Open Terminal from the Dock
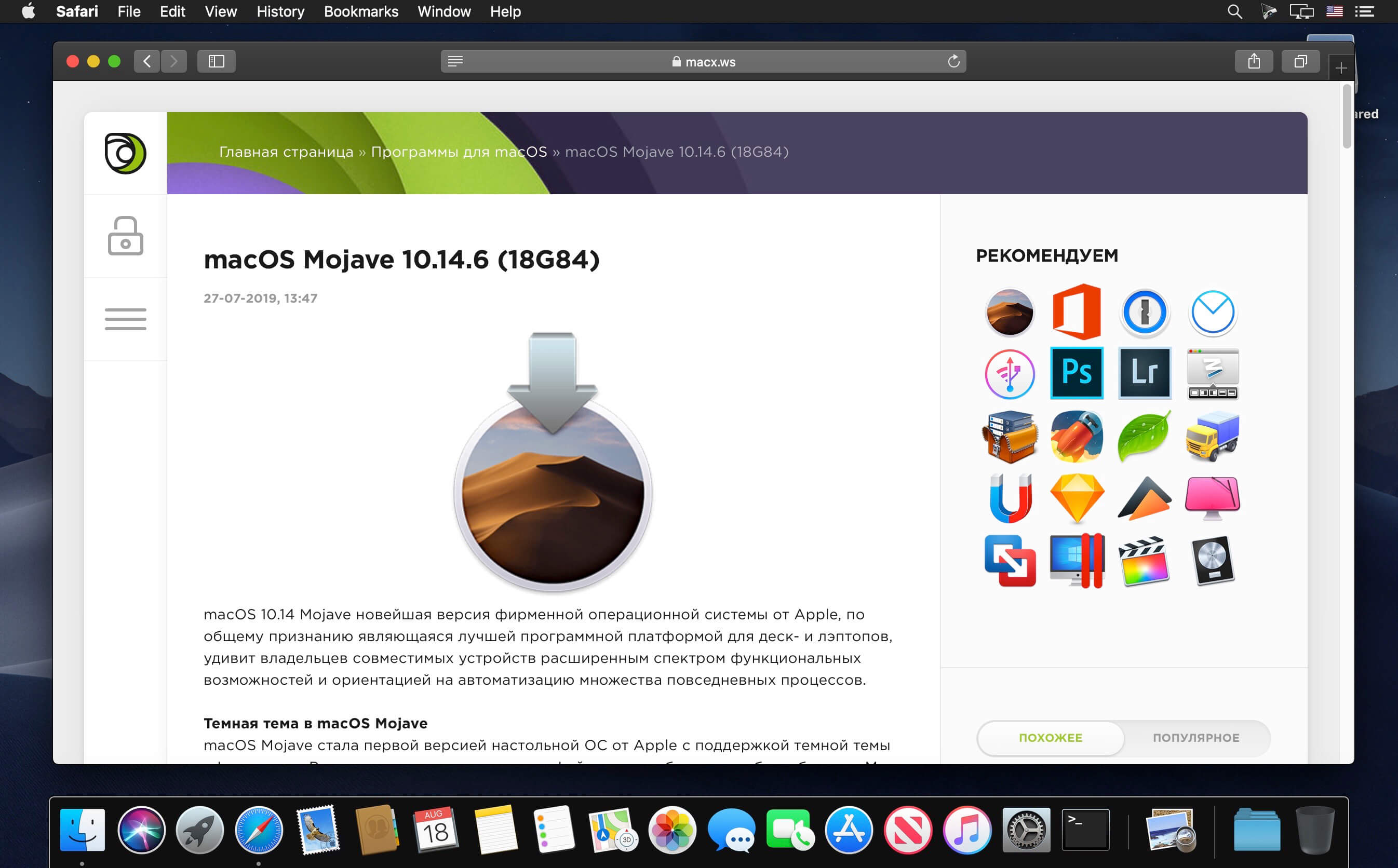Screen dimensions: 1398x868 [x=1085, y=830]
